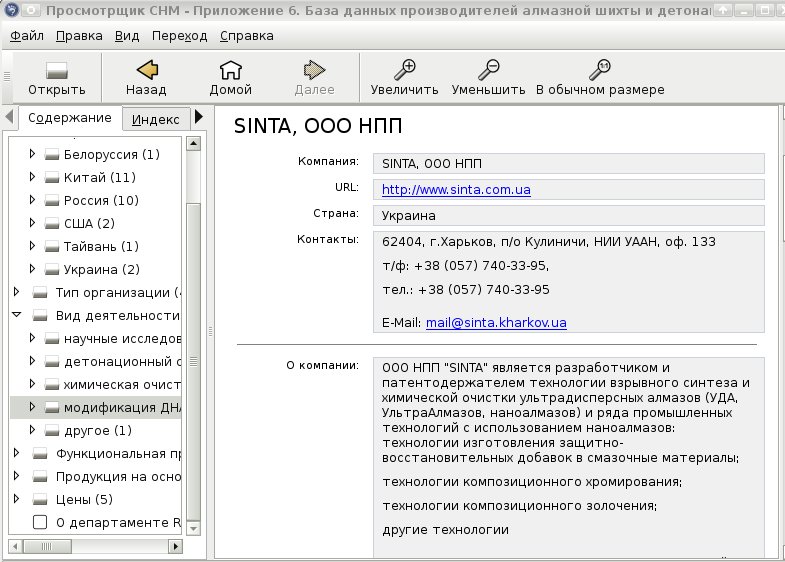Viewport: 785px width, 562px height.
Task: Select the Россия (10) label
Action: (101, 201)
